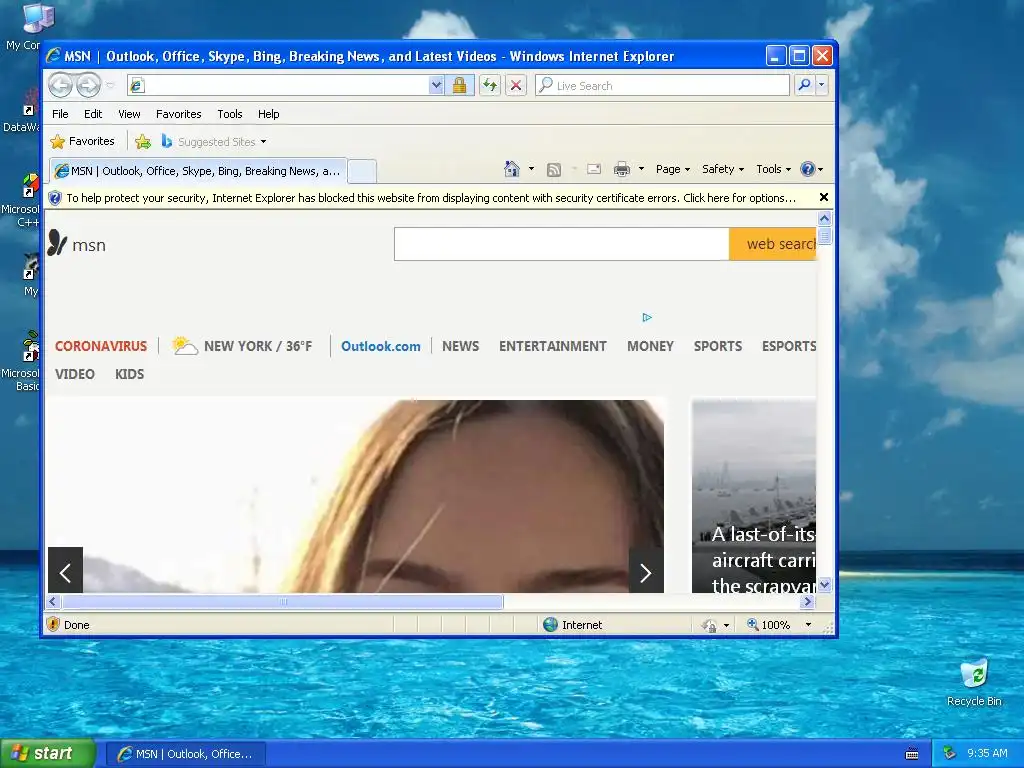Click the Help question mark icon
The image size is (1024, 768).
808,169
